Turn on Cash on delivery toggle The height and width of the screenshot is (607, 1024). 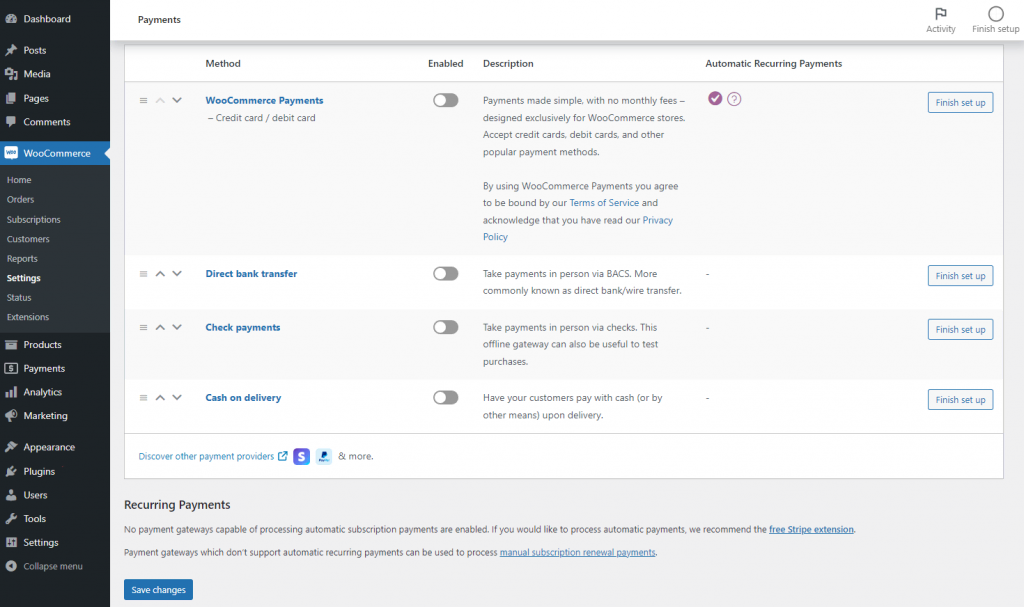445,398
